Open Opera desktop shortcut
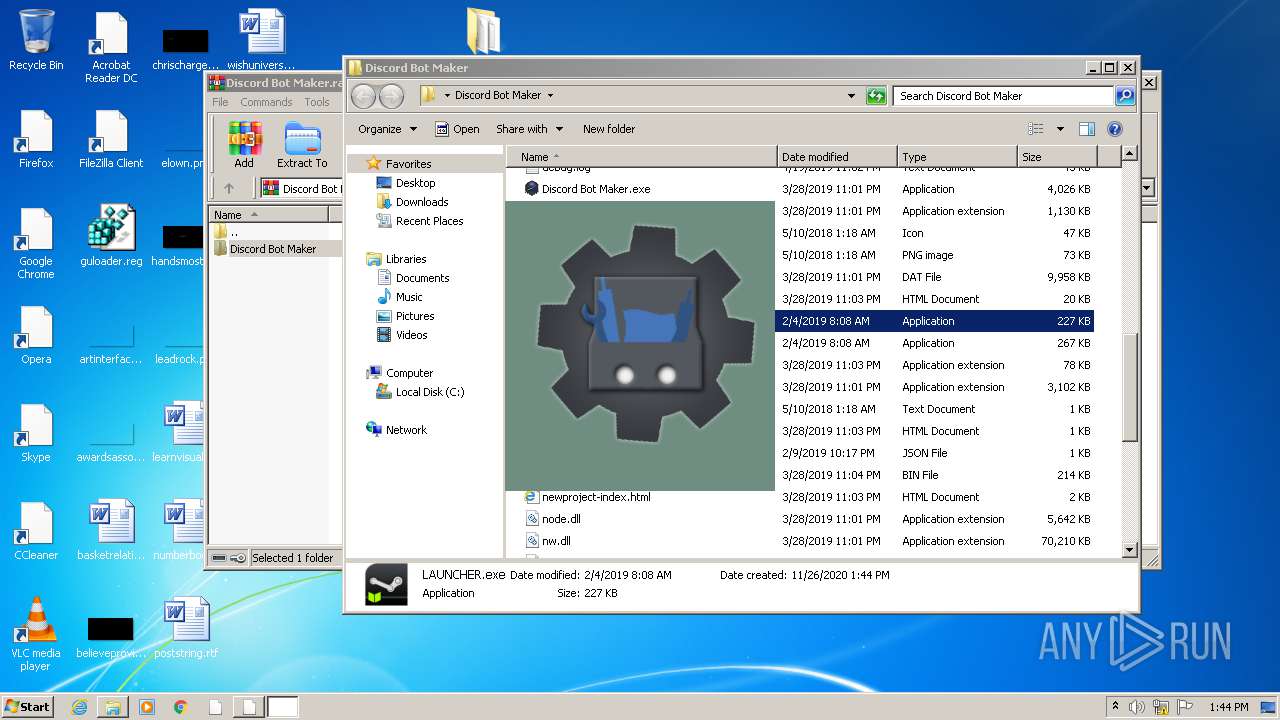The width and height of the screenshot is (1280, 720). point(36,335)
